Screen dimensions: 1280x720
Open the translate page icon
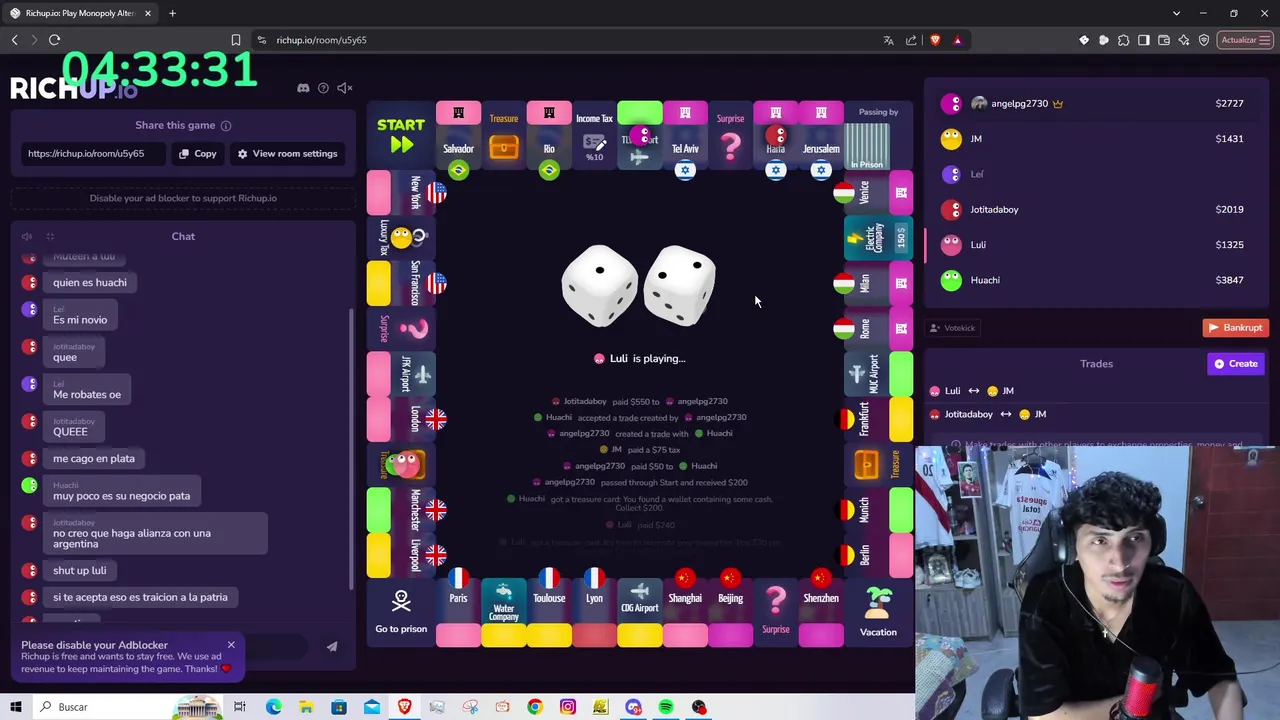coord(888,40)
